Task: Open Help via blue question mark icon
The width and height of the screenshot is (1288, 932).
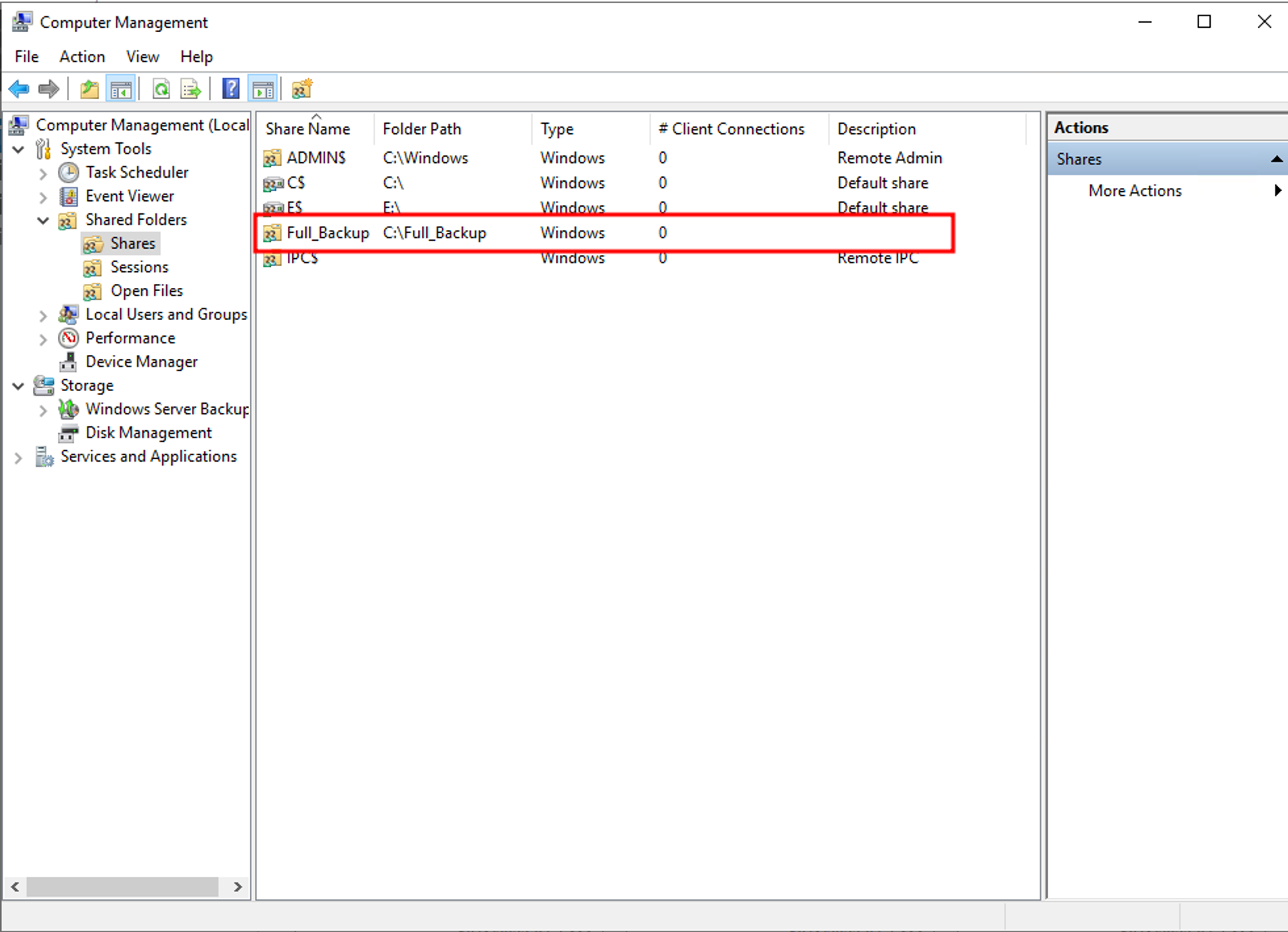Action: point(231,89)
